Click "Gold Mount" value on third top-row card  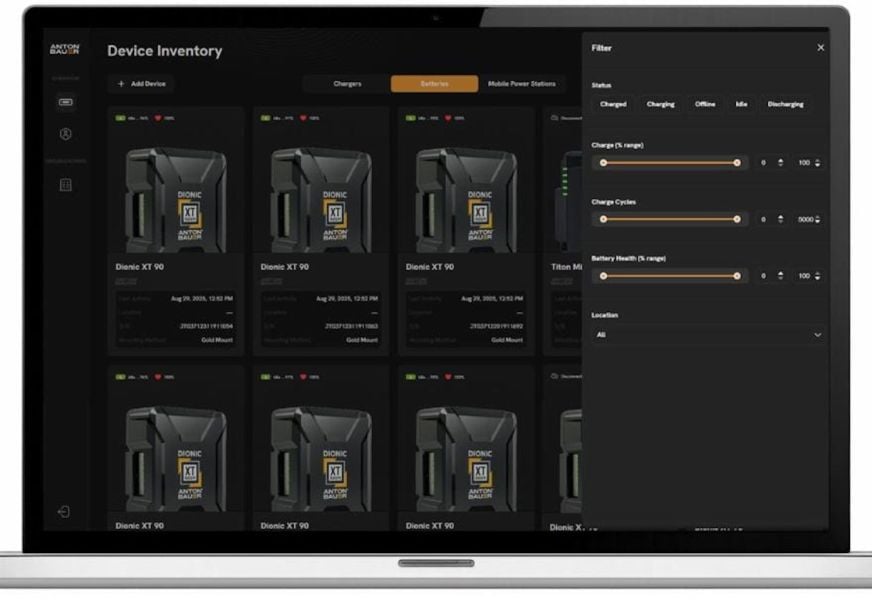coord(507,340)
